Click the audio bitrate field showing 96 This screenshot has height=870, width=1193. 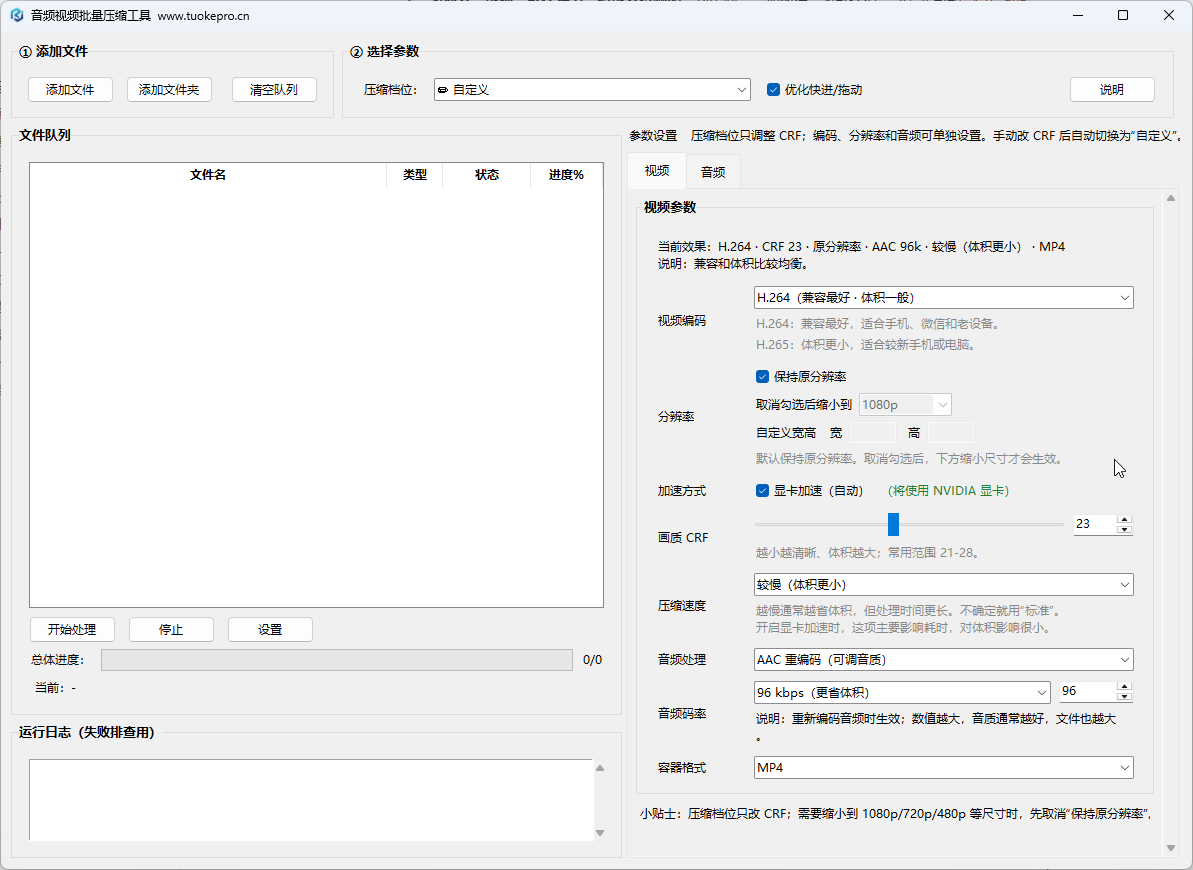click(1087, 692)
